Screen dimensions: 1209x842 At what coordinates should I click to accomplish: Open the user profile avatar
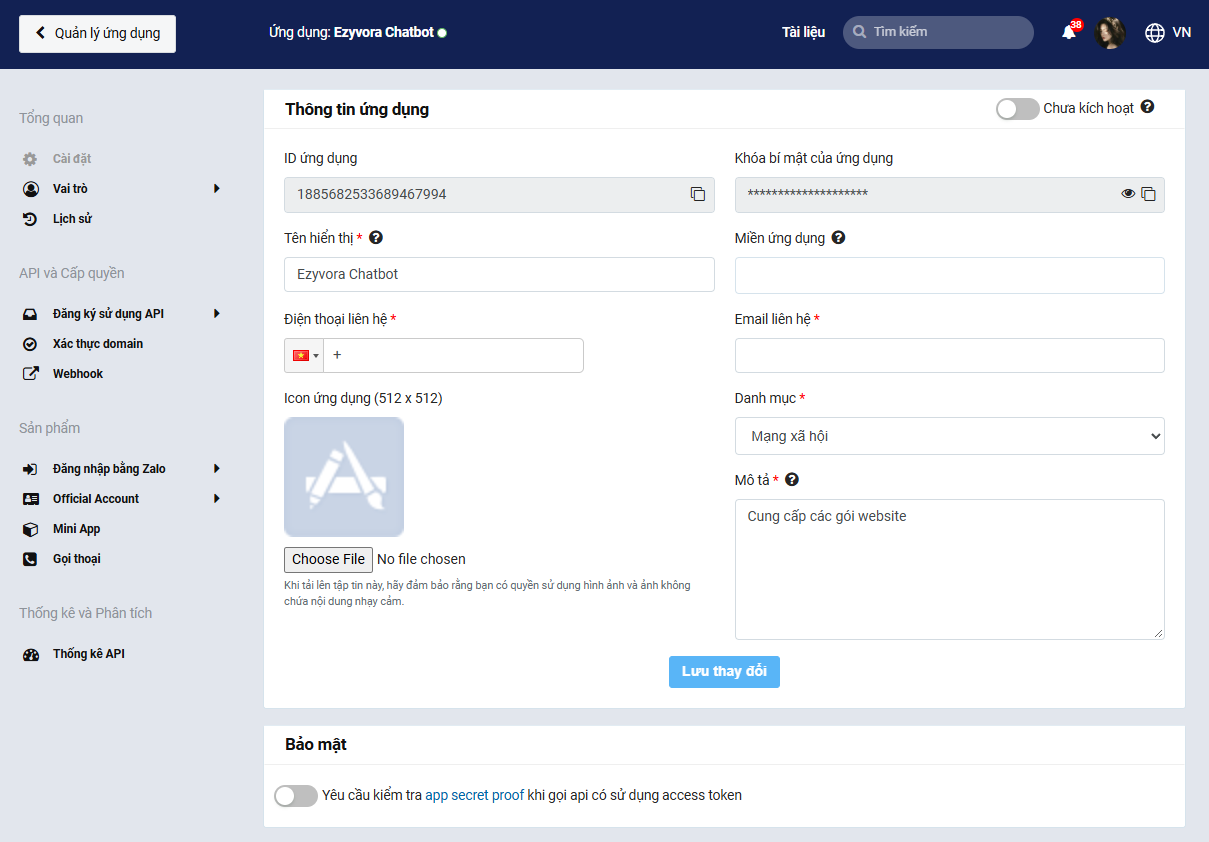click(1110, 32)
